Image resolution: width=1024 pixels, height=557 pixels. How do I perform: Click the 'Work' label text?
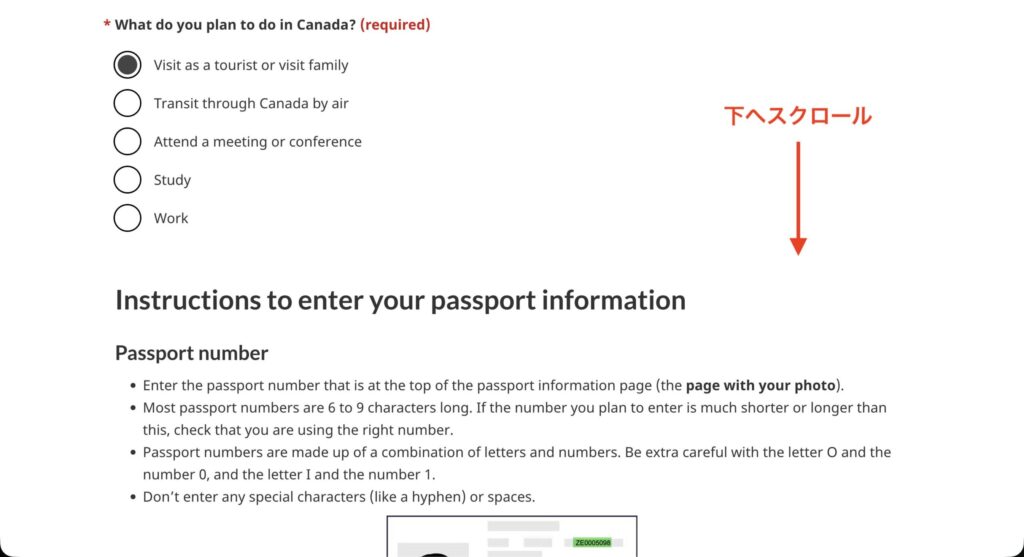171,218
